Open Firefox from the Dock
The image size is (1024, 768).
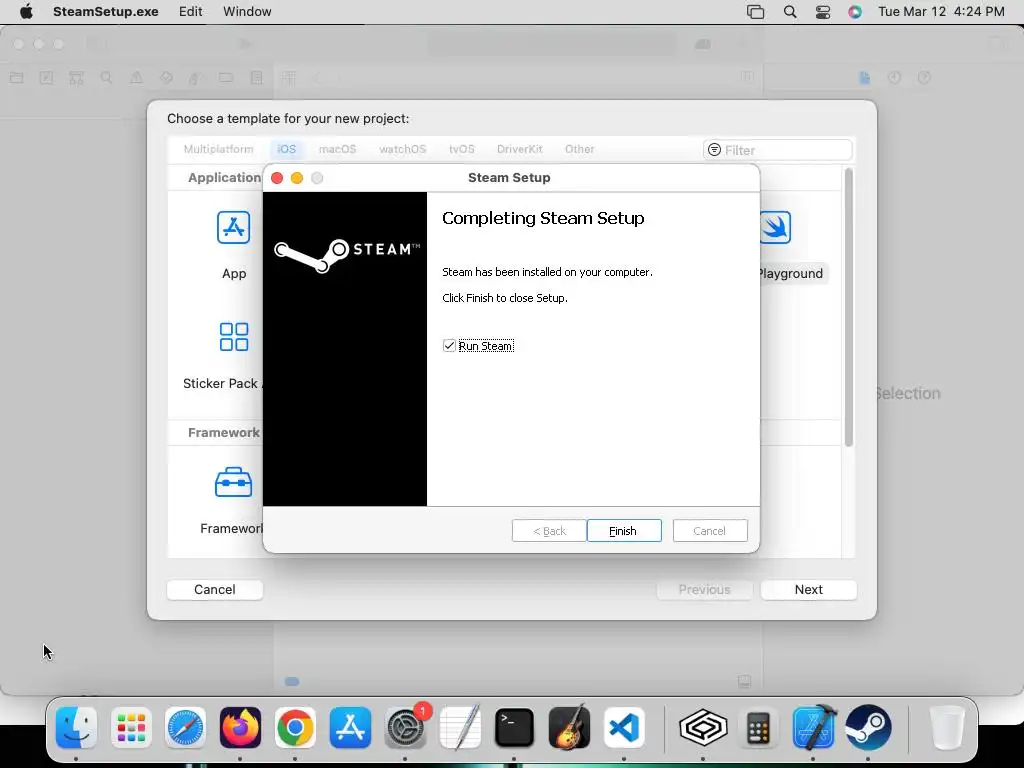[x=240, y=728]
